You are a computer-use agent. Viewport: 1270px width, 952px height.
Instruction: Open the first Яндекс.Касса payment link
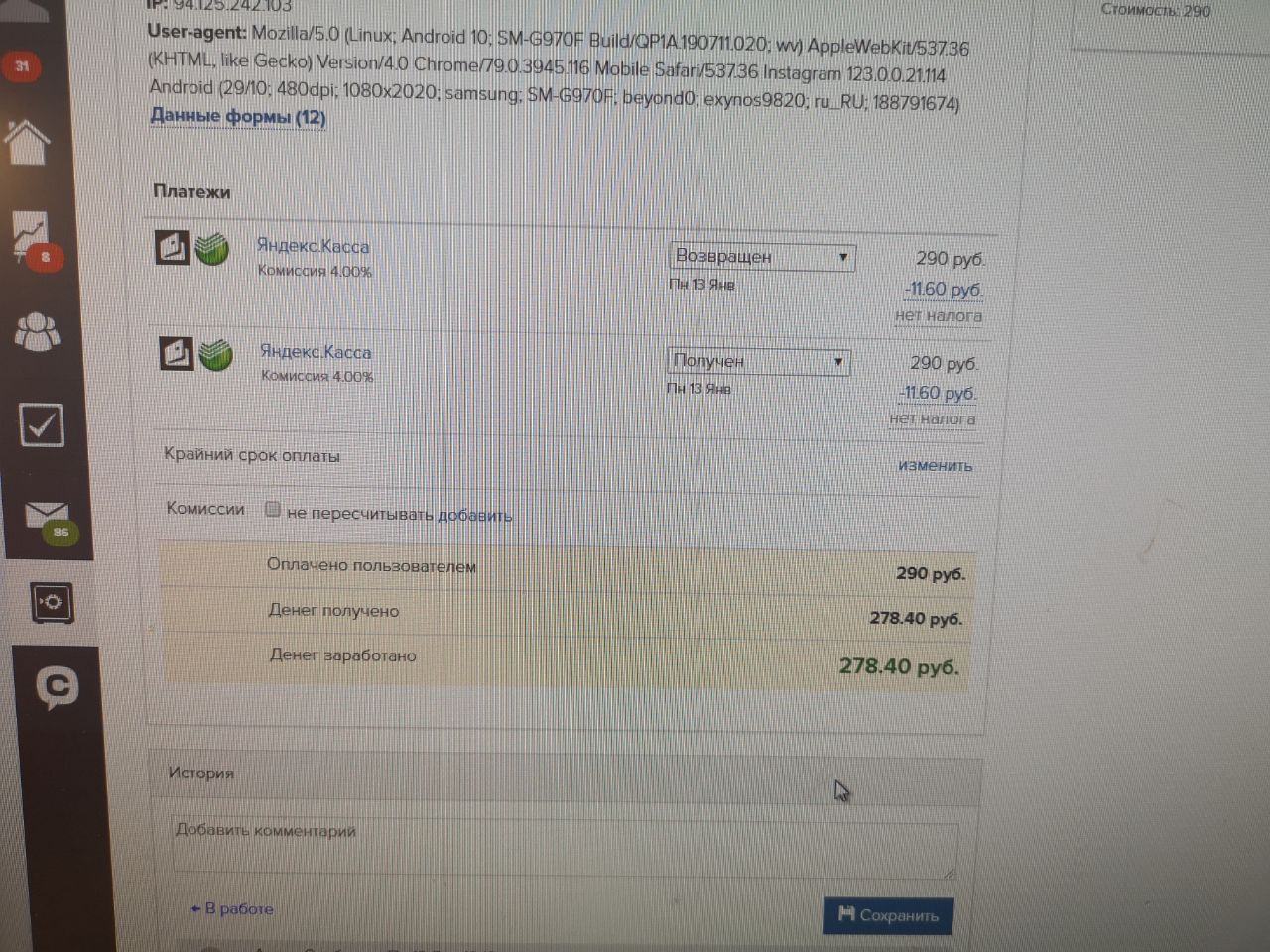point(313,246)
